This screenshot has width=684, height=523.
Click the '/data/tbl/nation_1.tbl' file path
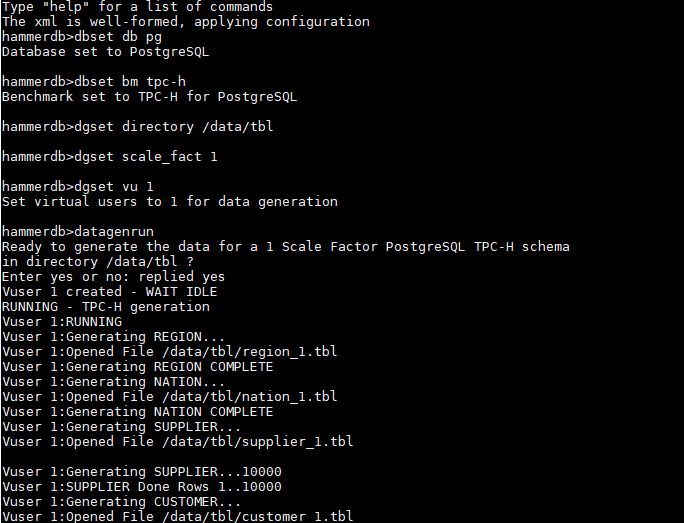(250, 397)
